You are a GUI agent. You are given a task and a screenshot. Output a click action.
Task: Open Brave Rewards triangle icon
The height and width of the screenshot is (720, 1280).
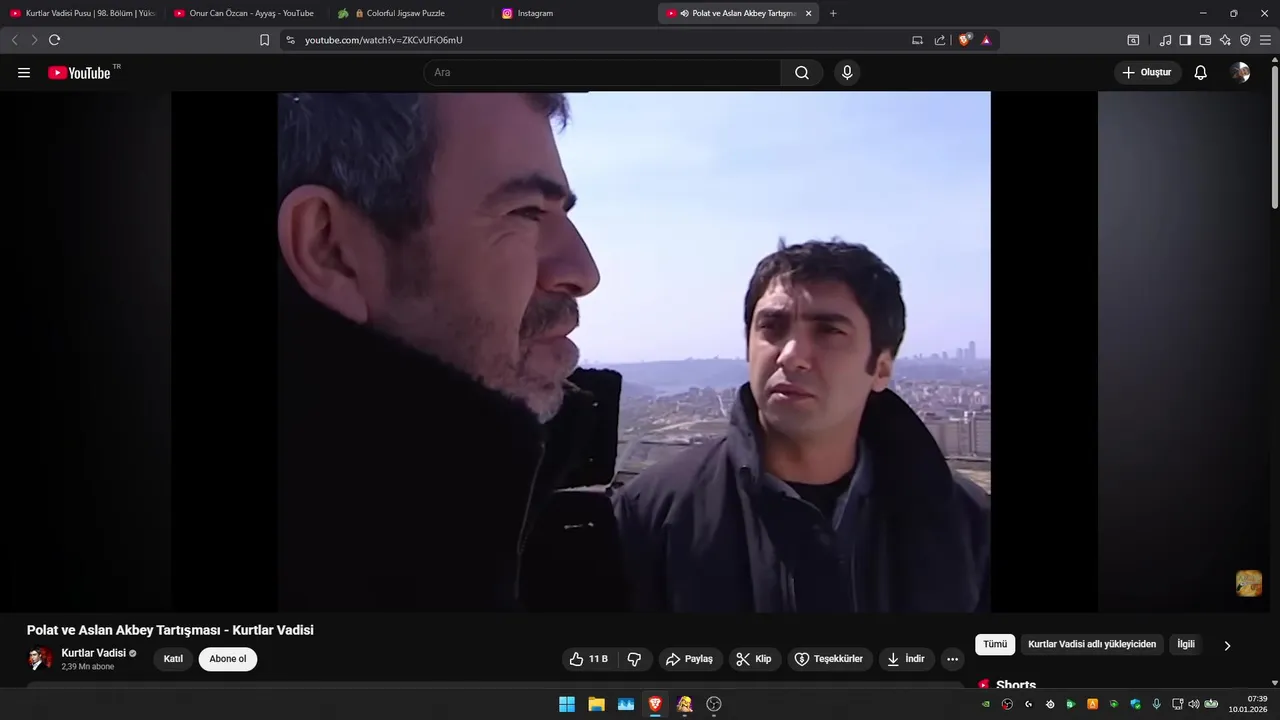986,40
